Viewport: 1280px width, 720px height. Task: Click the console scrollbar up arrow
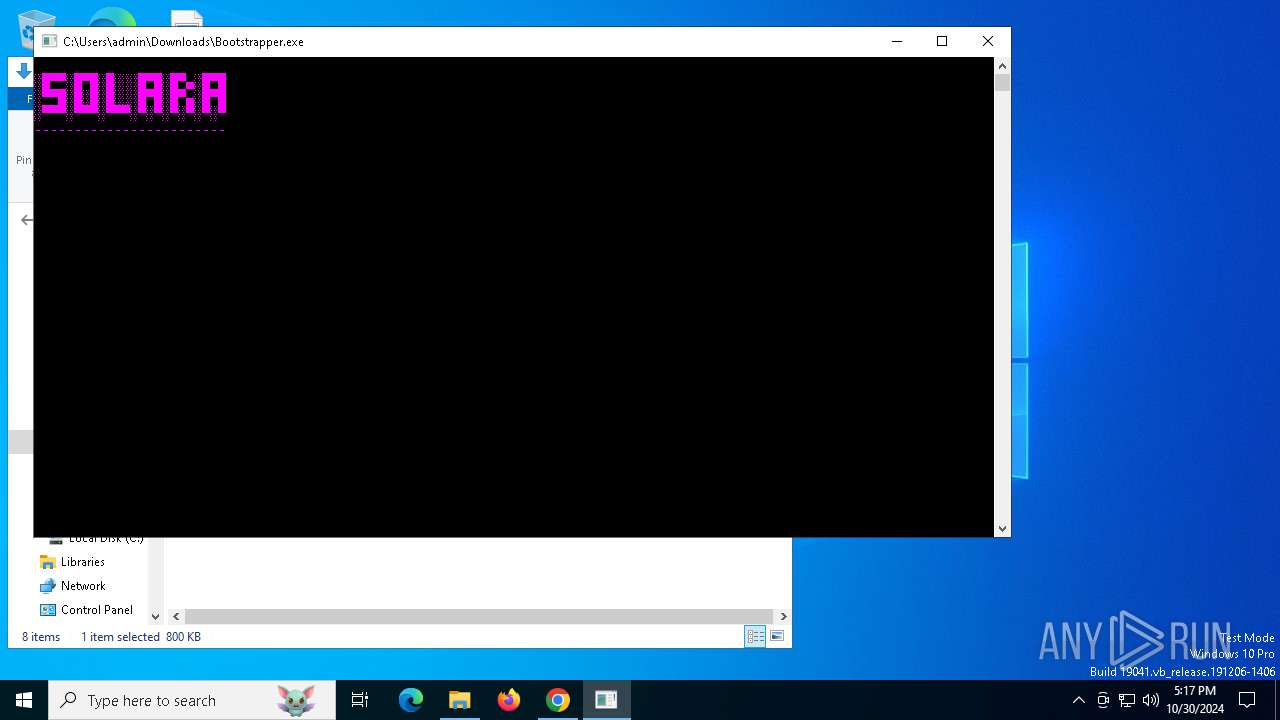pos(1002,65)
